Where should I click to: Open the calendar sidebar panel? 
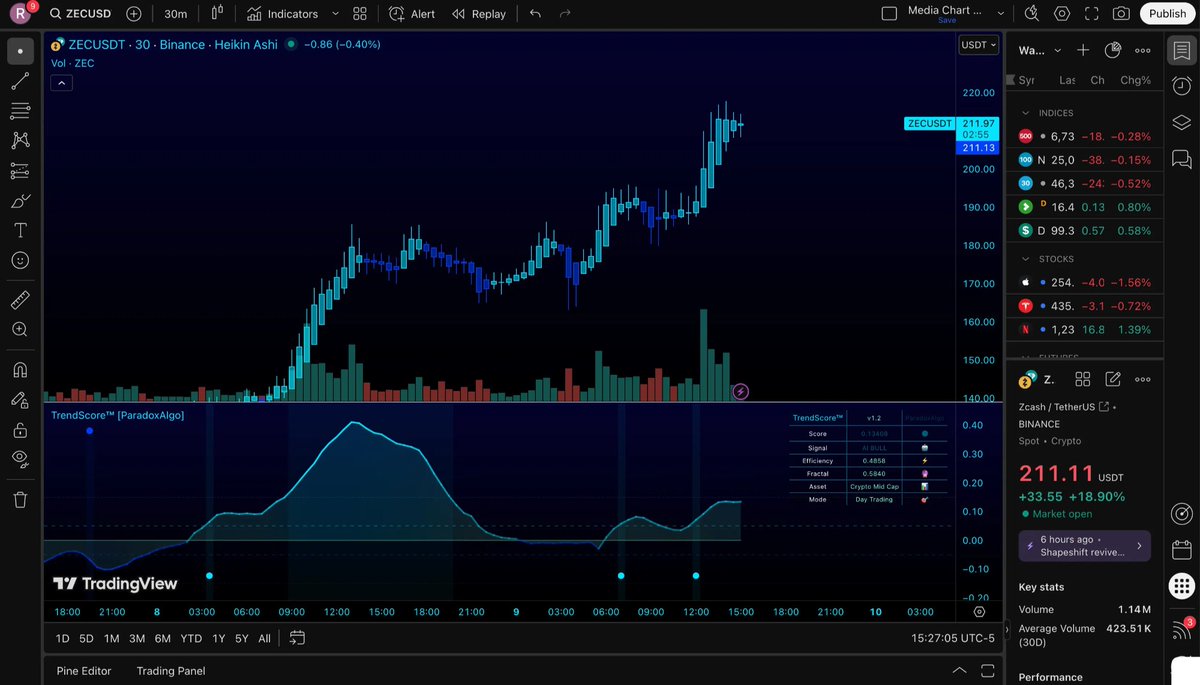[x=1182, y=550]
